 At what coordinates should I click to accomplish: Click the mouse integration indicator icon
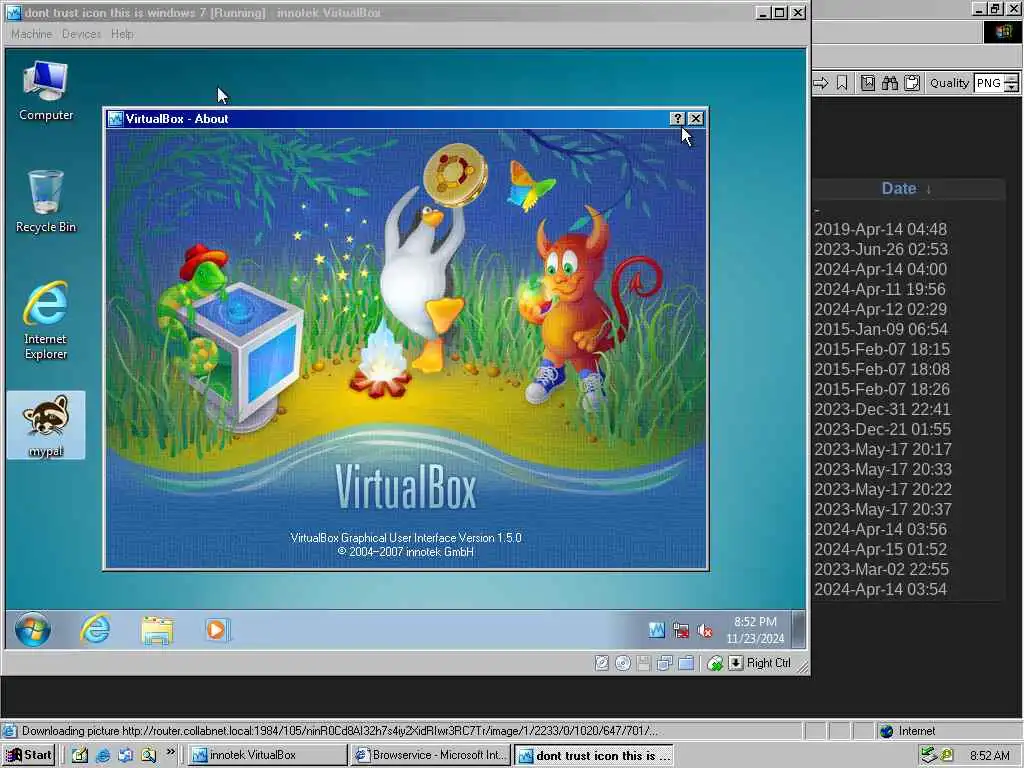pos(715,664)
